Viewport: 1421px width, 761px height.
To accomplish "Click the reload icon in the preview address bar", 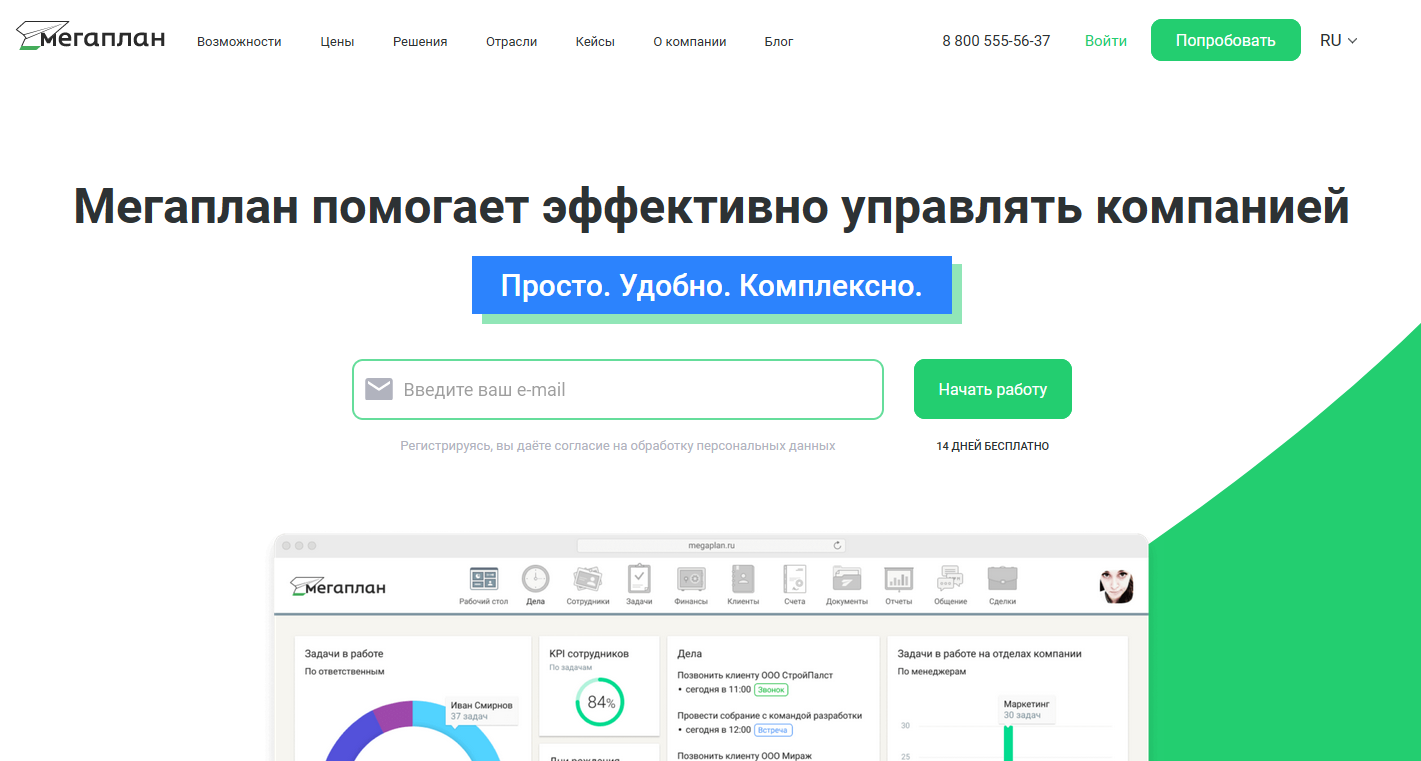I will coord(838,546).
